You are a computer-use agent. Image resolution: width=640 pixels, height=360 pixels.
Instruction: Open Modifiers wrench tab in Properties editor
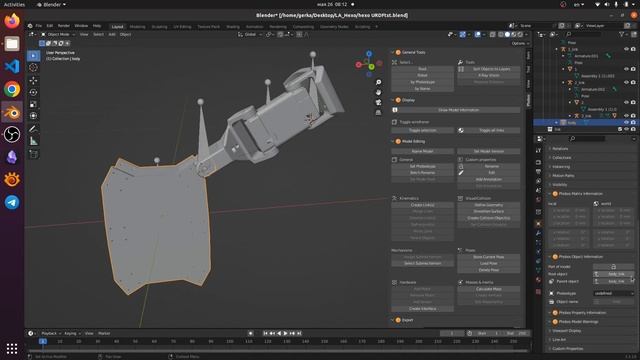(x=538, y=233)
